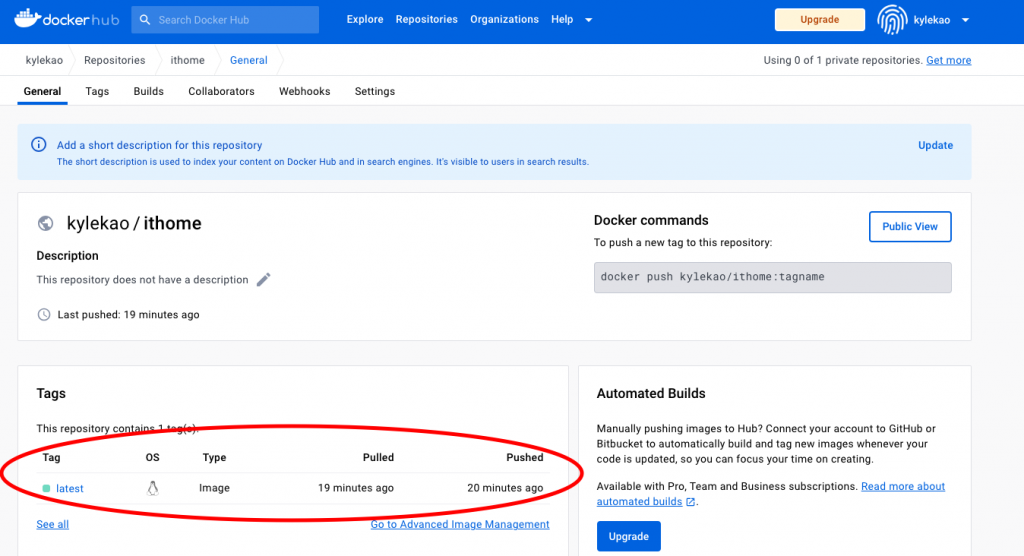1024x556 pixels.
Task: Expand the Help dropdown arrow
Action: point(588,20)
